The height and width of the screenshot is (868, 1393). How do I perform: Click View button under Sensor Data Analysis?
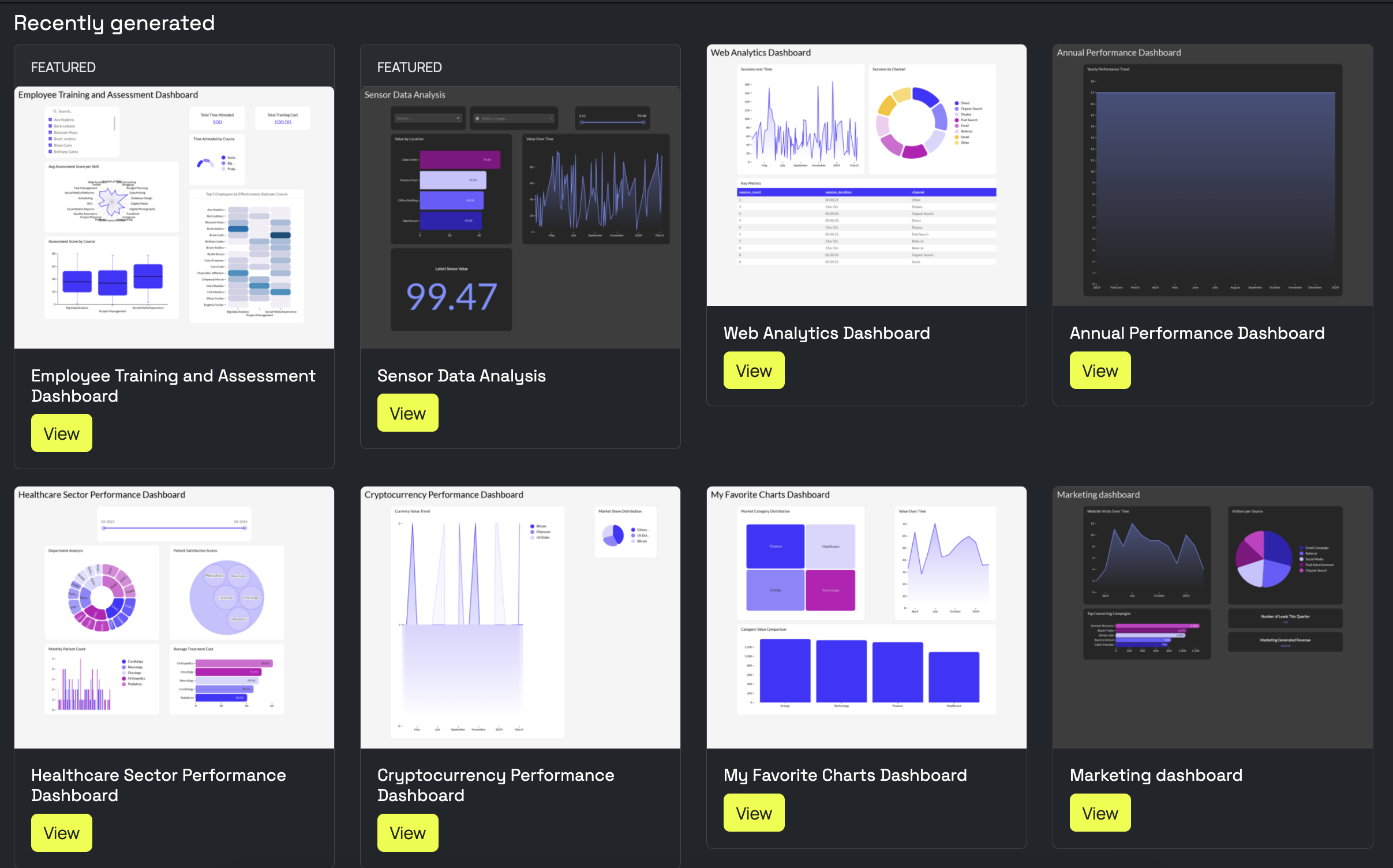(x=407, y=413)
